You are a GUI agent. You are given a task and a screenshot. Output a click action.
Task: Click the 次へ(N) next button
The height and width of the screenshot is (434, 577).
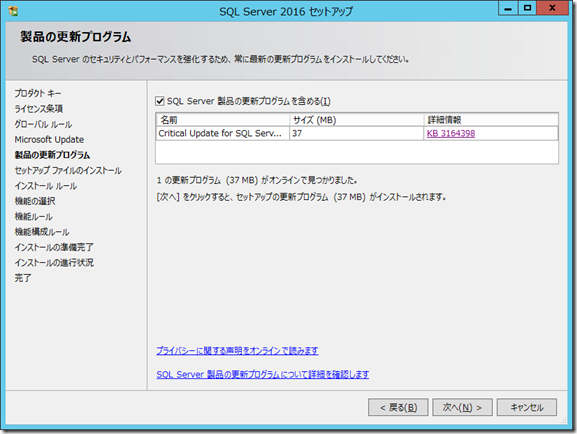[x=462, y=407]
